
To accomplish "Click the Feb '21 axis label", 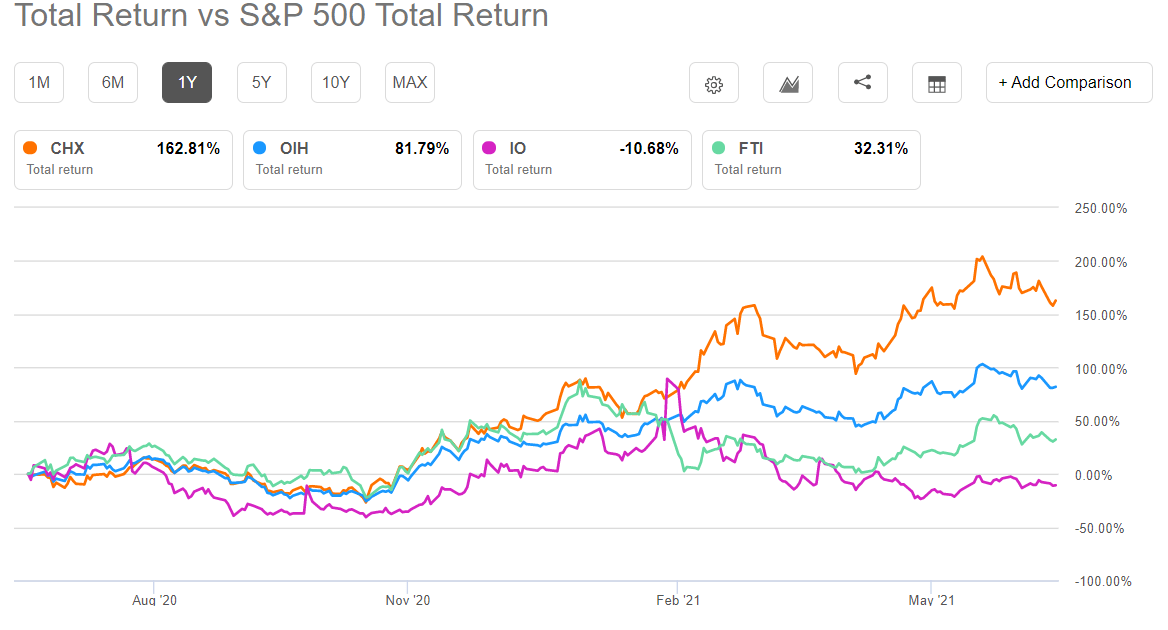I will (x=679, y=599).
